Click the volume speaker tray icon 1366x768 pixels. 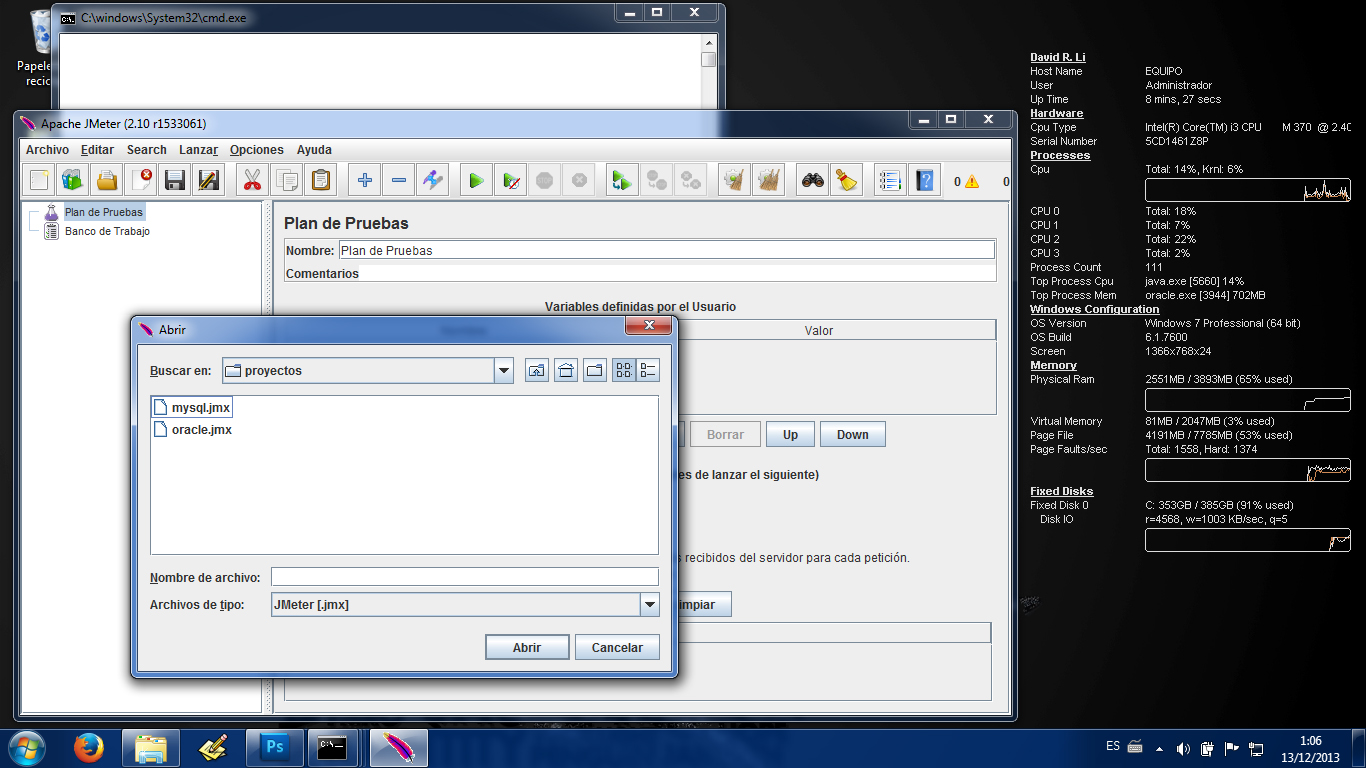pos(1183,748)
